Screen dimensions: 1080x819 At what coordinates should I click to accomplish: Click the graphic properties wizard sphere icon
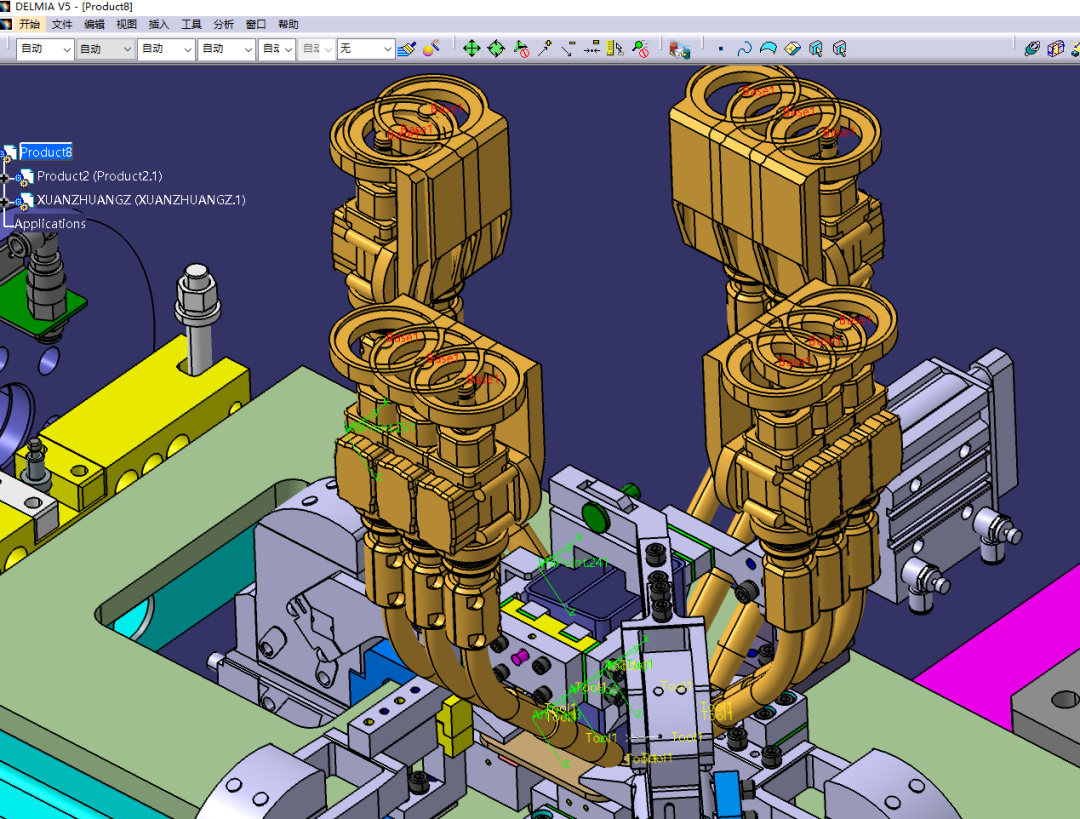[x=432, y=49]
